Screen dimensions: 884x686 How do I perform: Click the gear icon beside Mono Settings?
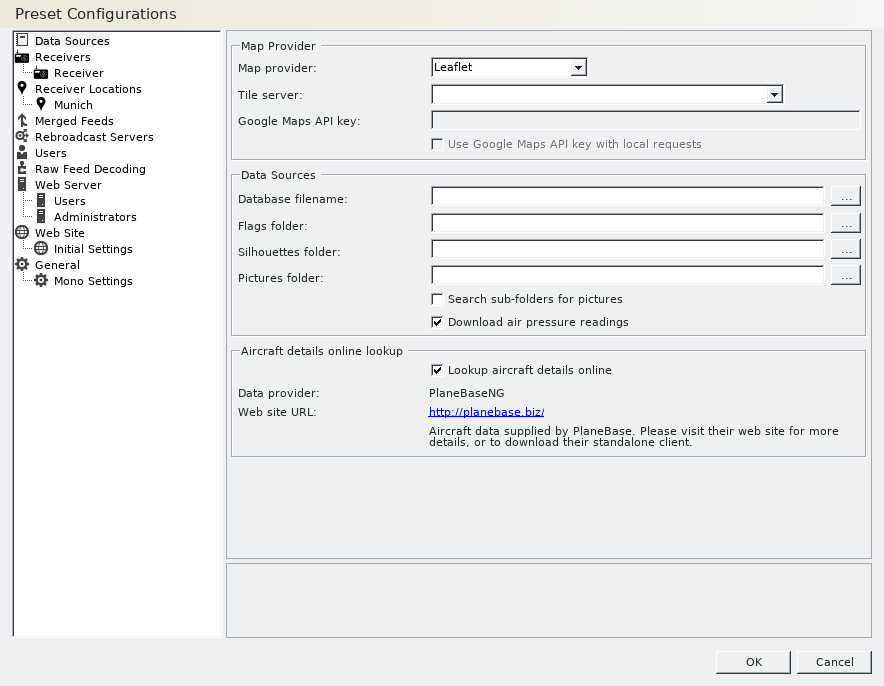tap(41, 280)
